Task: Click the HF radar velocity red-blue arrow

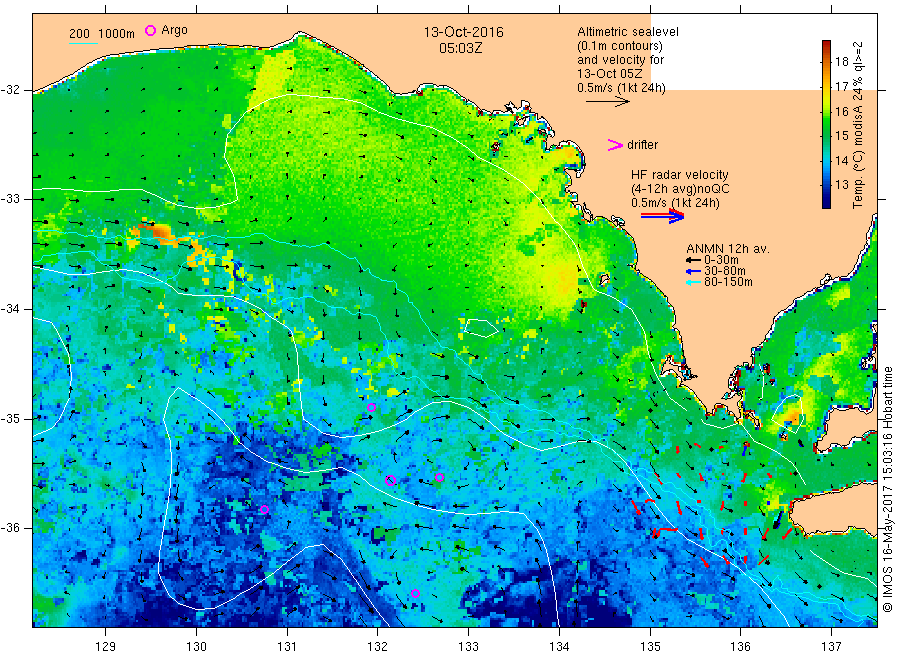Action: click(x=662, y=216)
